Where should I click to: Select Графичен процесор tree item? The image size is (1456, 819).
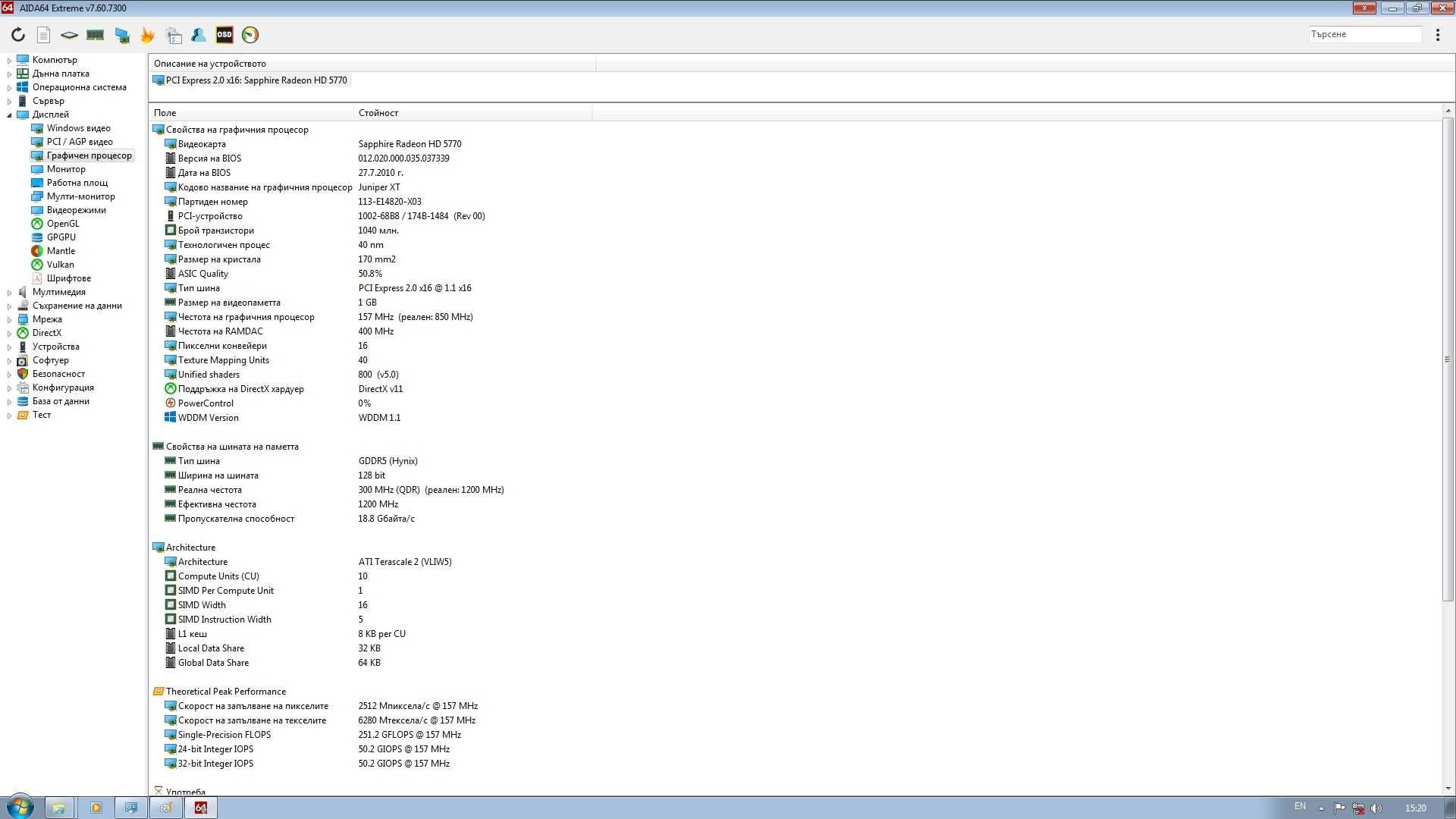pos(89,155)
